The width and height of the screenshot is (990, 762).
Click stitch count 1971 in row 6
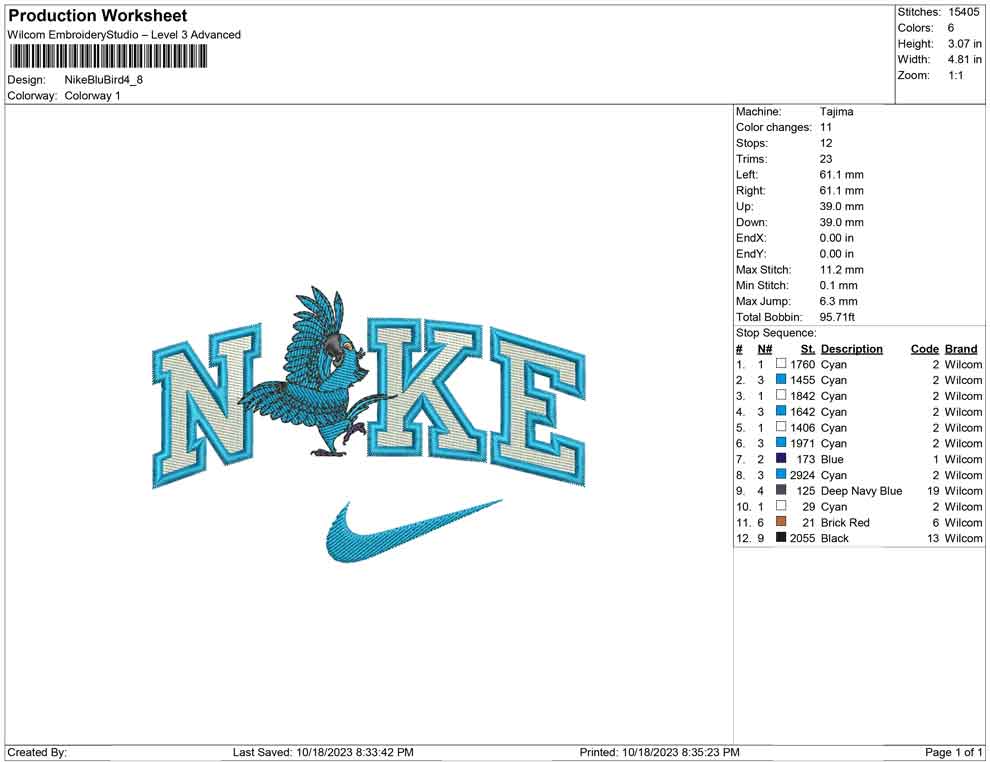tap(802, 443)
